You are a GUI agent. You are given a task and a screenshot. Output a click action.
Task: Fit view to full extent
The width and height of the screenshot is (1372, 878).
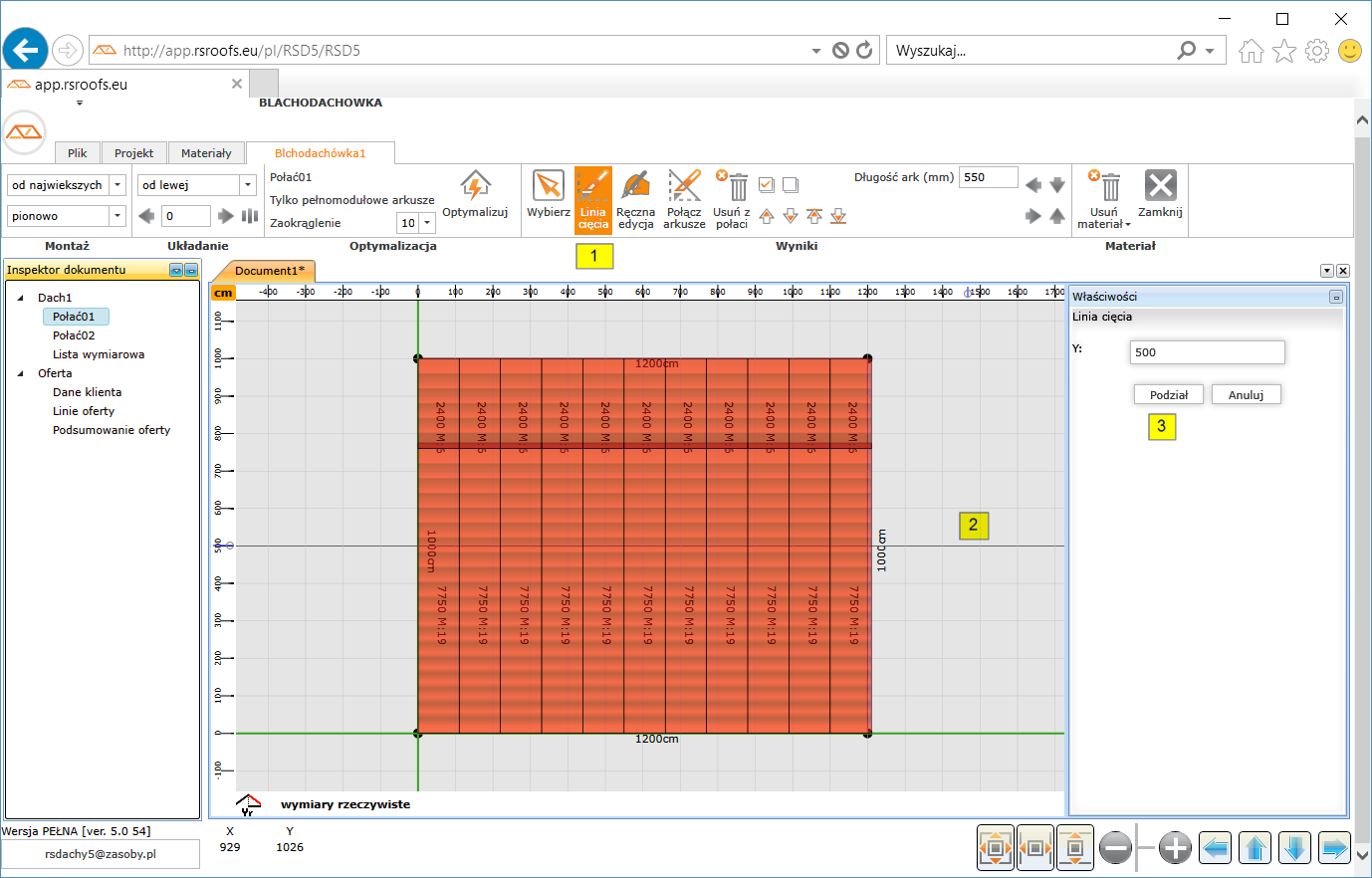tap(996, 848)
